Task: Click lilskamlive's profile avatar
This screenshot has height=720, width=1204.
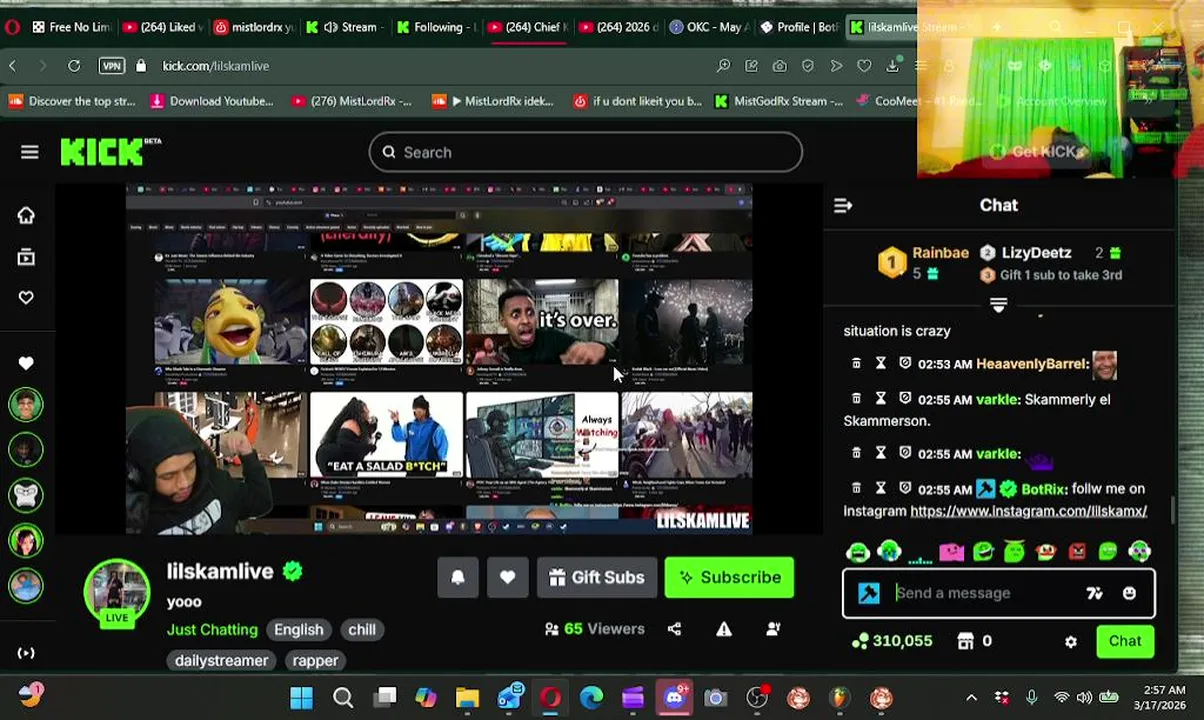Action: click(x=117, y=590)
